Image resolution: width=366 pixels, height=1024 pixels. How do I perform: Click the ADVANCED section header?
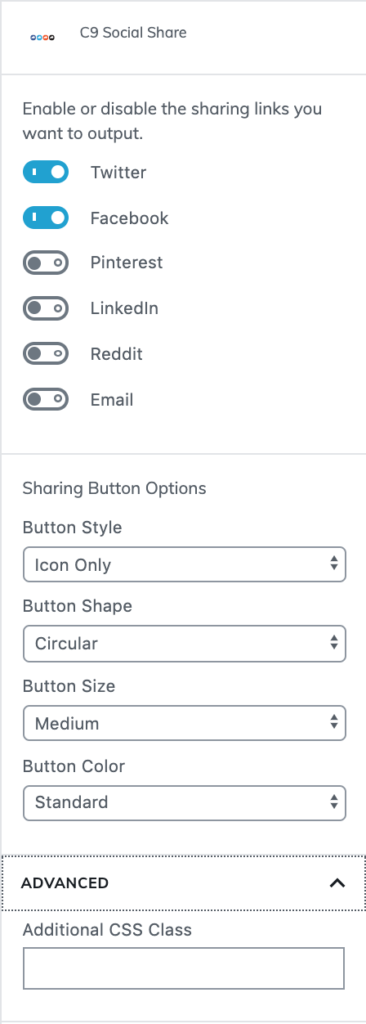point(183,883)
